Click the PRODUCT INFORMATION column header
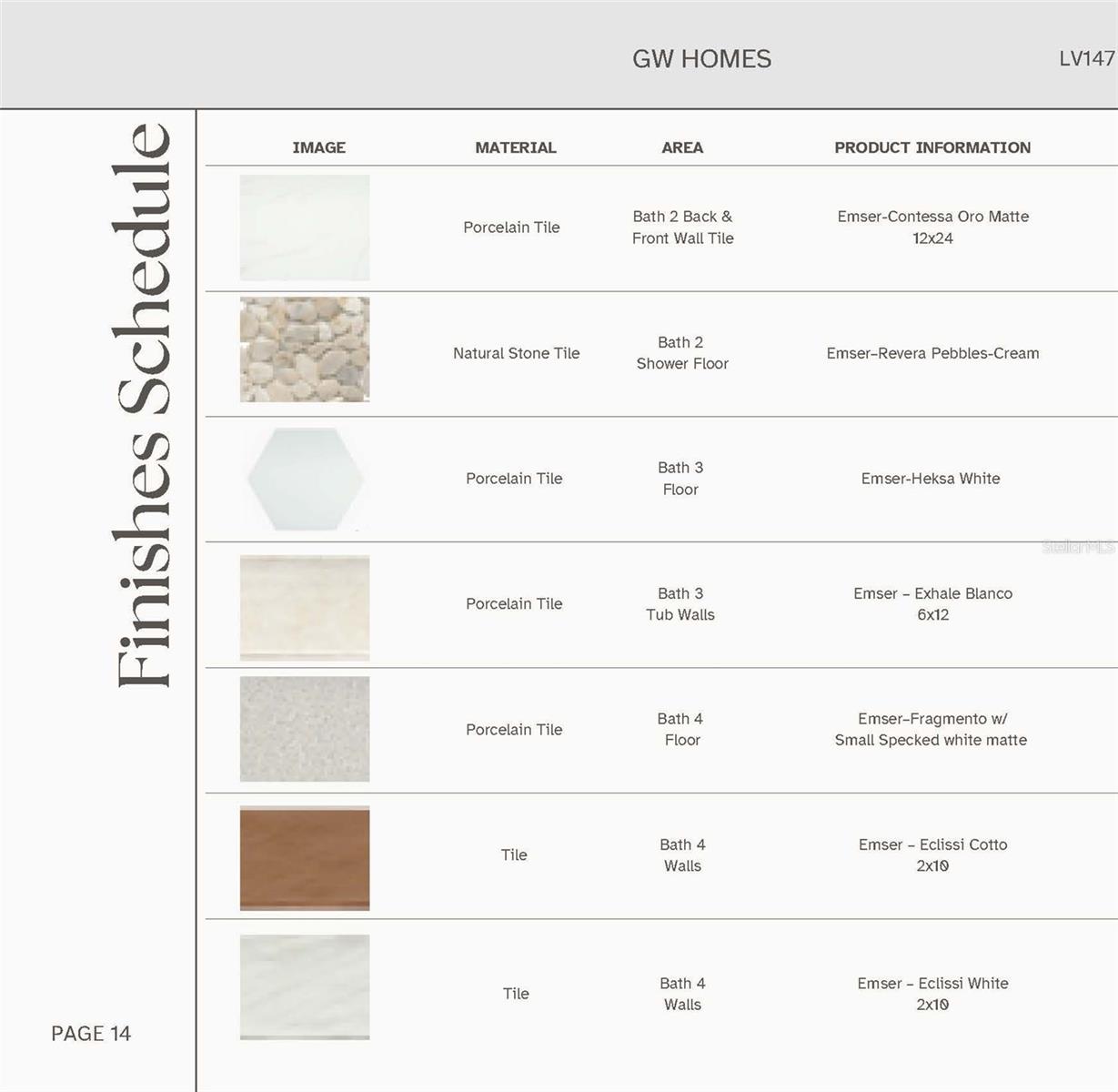1118x1092 pixels. [x=932, y=147]
